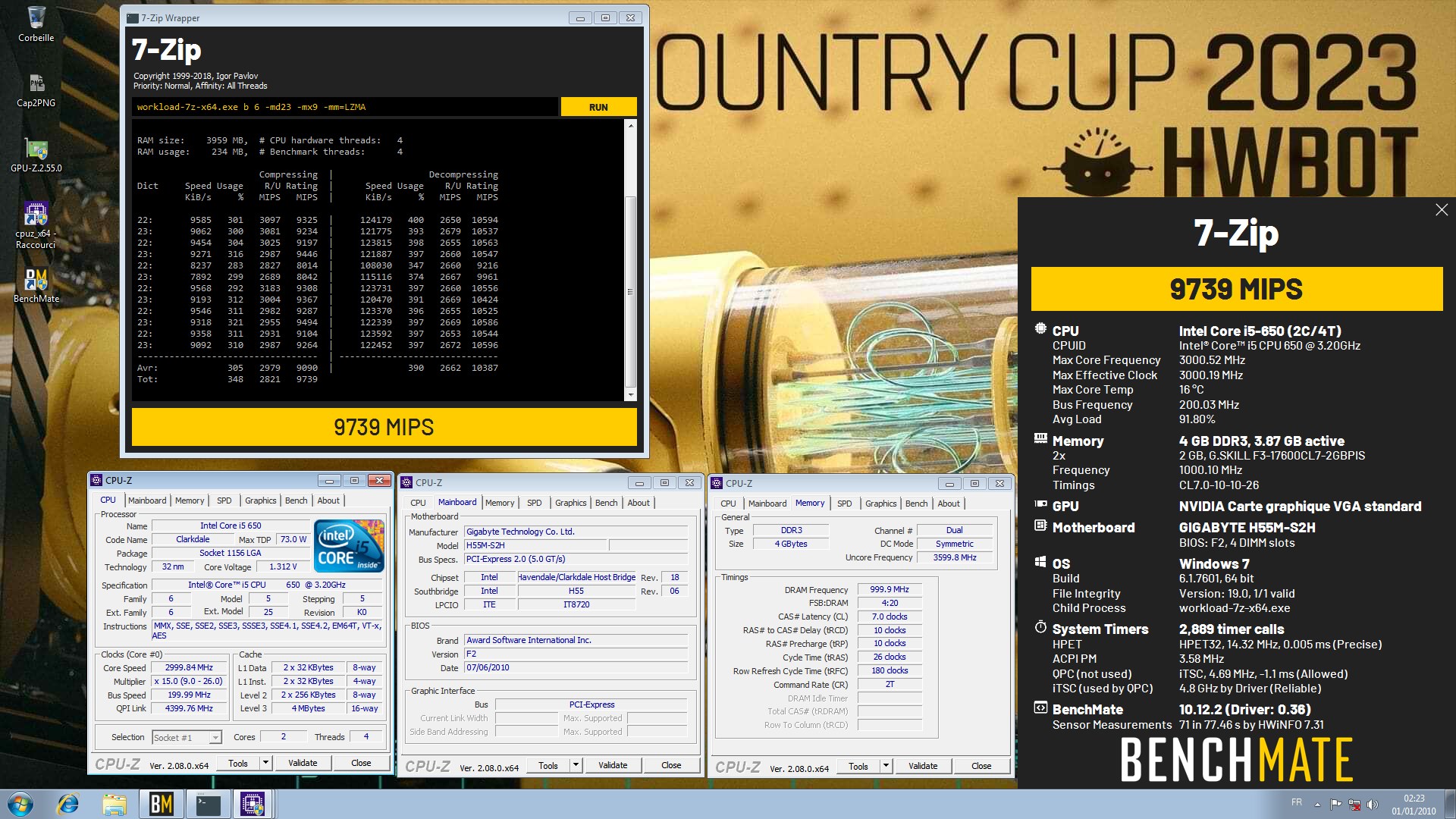Click the Multiplier x 15.0 field
The width and height of the screenshot is (1456, 819).
click(189, 681)
